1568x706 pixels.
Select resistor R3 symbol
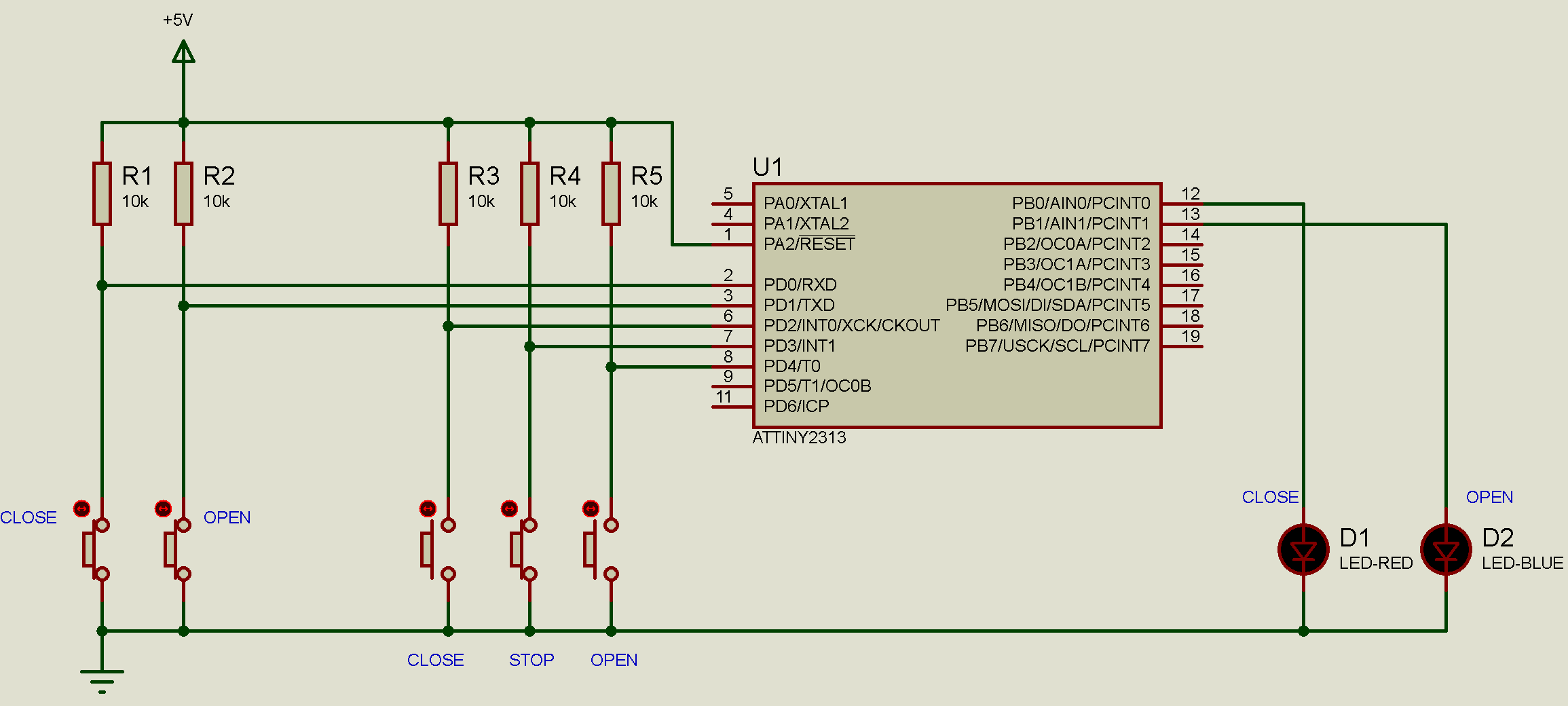tap(448, 193)
